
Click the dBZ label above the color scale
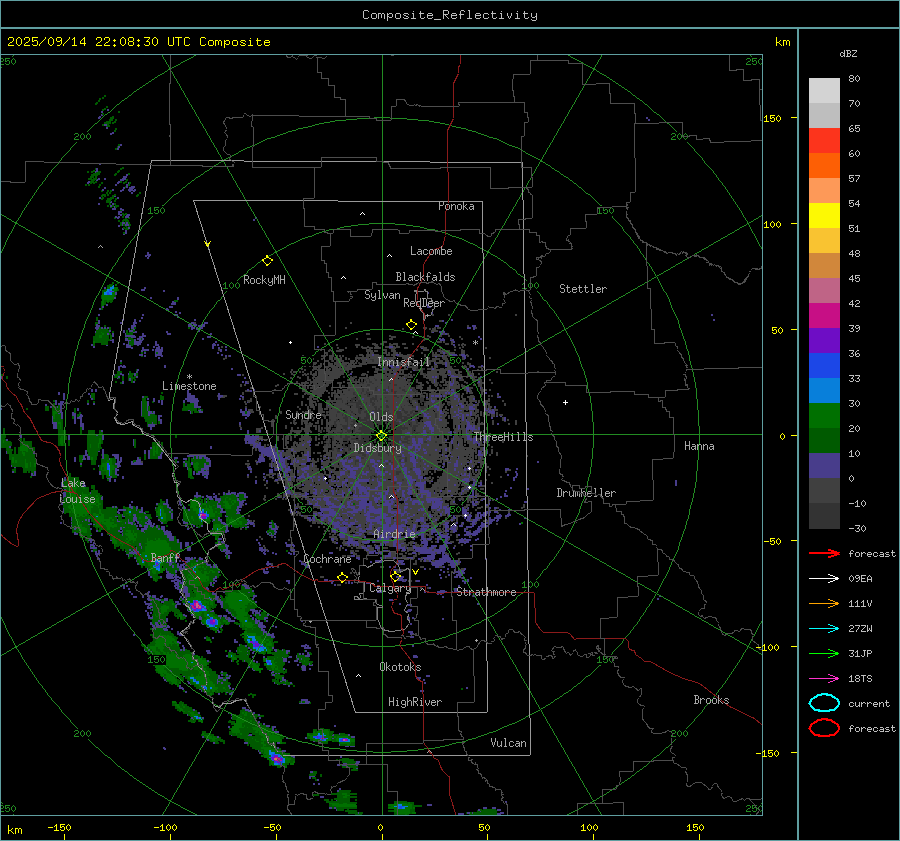[x=848, y=54]
